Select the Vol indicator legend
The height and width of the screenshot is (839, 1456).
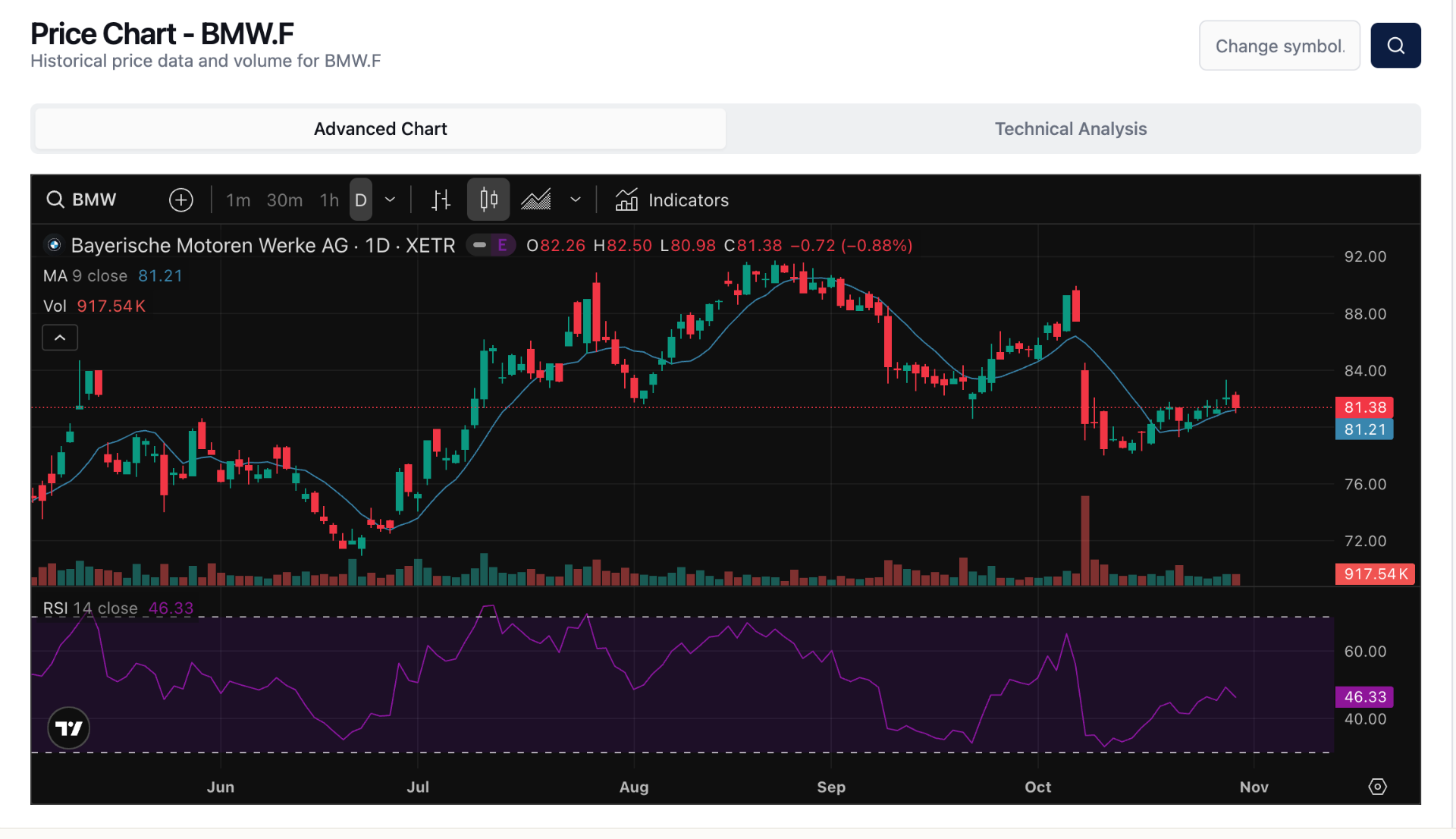click(x=94, y=306)
